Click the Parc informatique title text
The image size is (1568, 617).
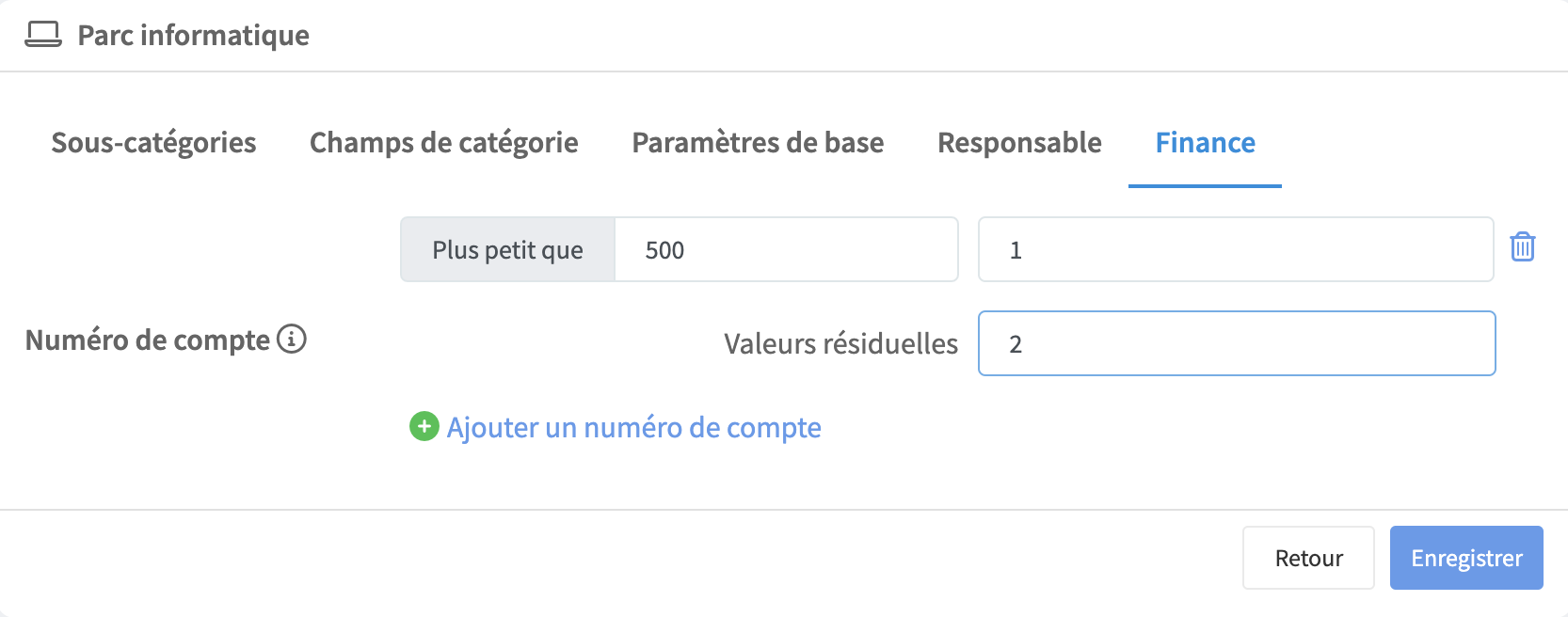click(193, 36)
